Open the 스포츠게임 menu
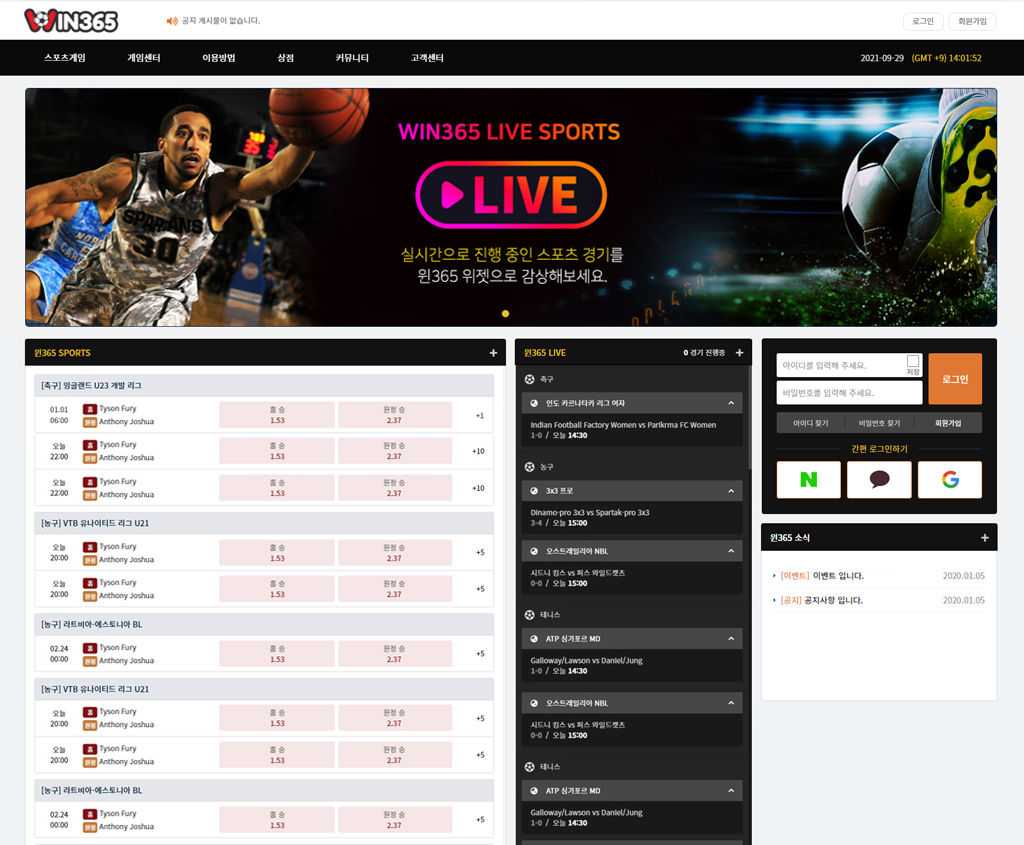The height and width of the screenshot is (845, 1024). click(x=65, y=58)
